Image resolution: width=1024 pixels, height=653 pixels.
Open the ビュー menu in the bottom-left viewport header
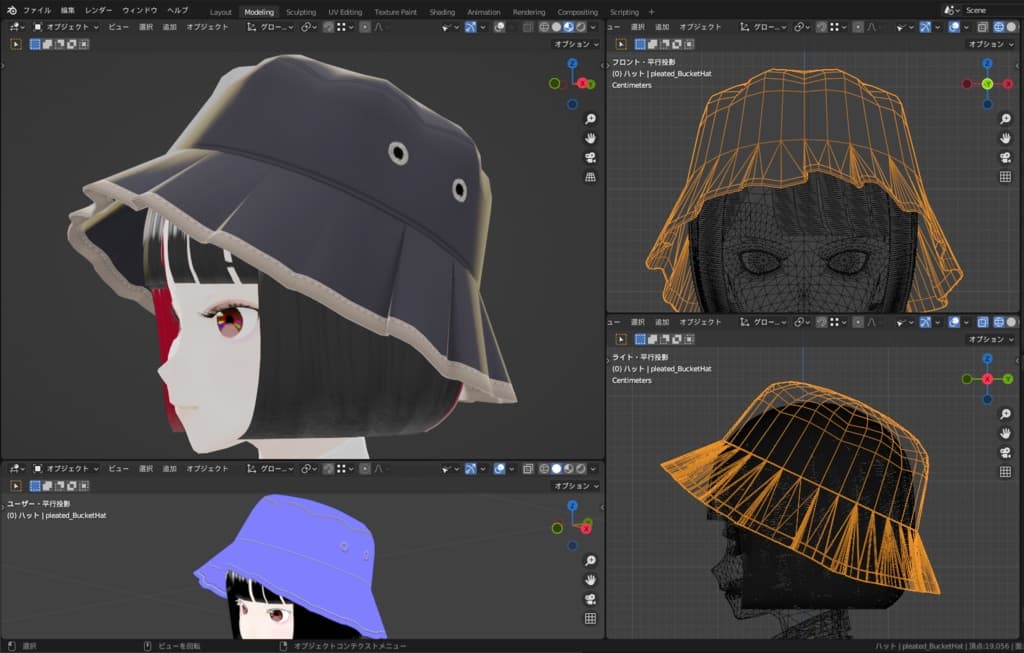tap(118, 468)
